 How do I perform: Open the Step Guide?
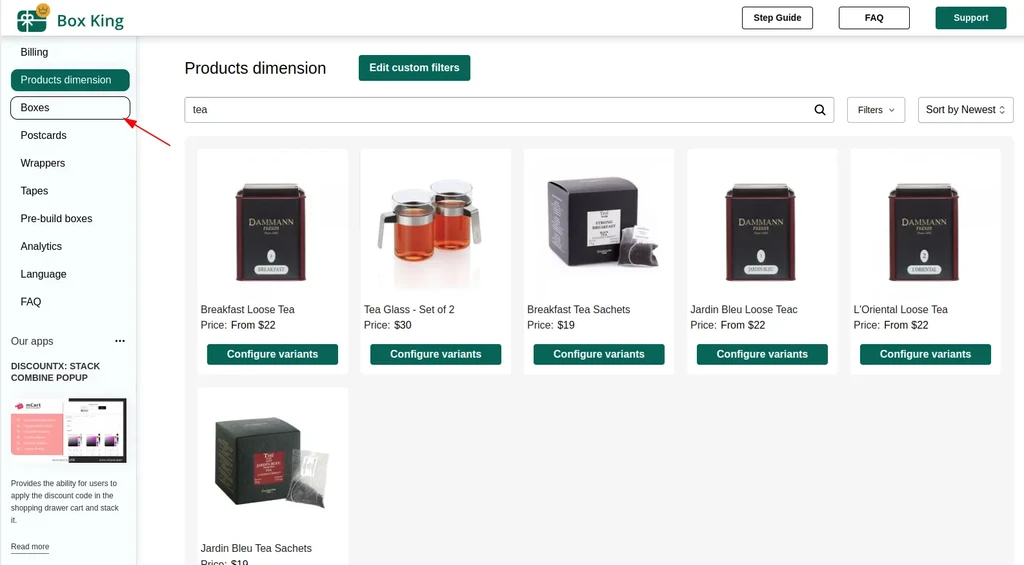(x=777, y=18)
